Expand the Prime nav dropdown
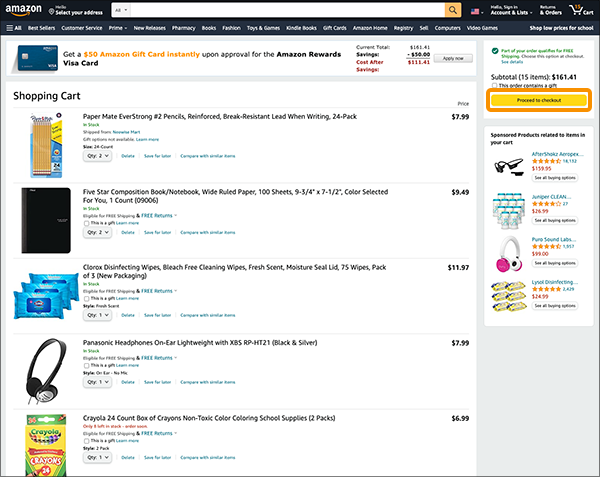Image resolution: width=600 pixels, height=477 pixels. [x=117, y=28]
